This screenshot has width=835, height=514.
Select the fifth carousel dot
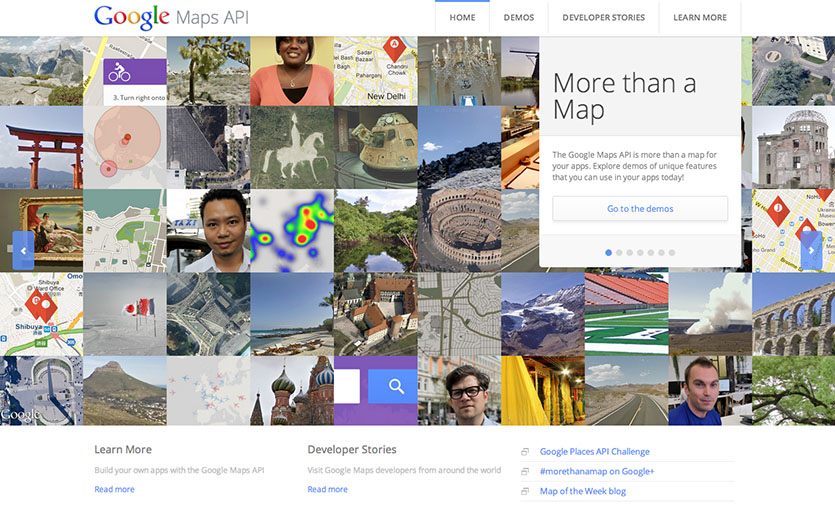pyautogui.click(x=651, y=252)
